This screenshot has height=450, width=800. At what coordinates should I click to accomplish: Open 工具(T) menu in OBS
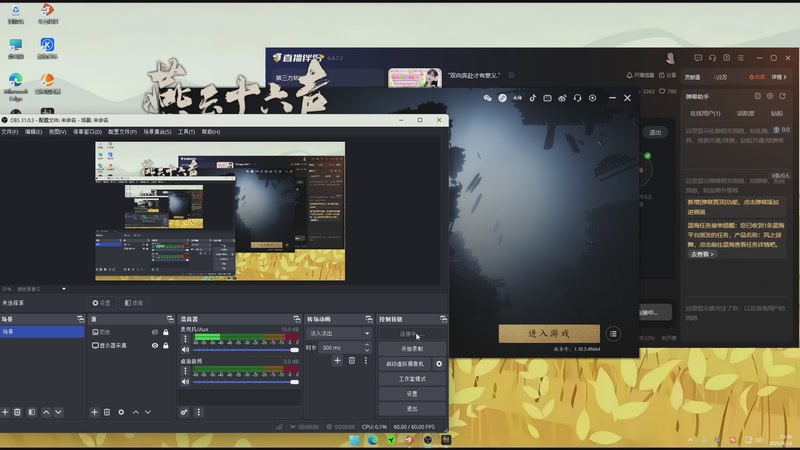pos(186,132)
